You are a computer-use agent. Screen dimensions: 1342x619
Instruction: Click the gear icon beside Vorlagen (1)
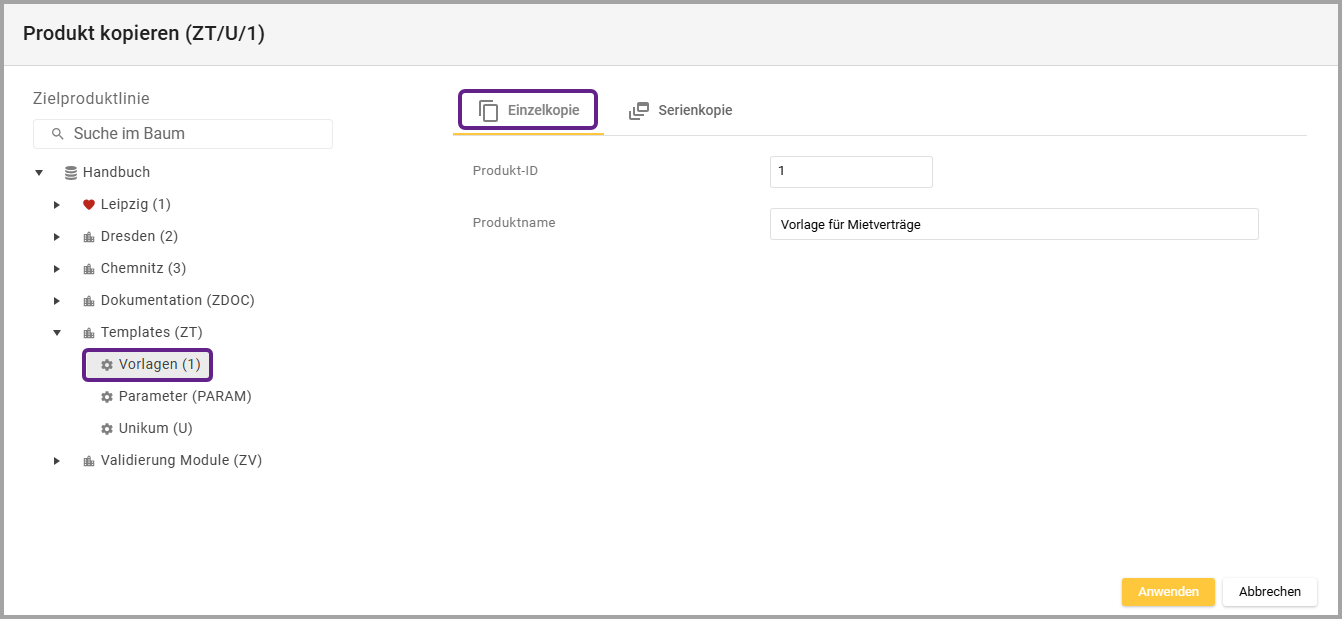pyautogui.click(x=107, y=365)
